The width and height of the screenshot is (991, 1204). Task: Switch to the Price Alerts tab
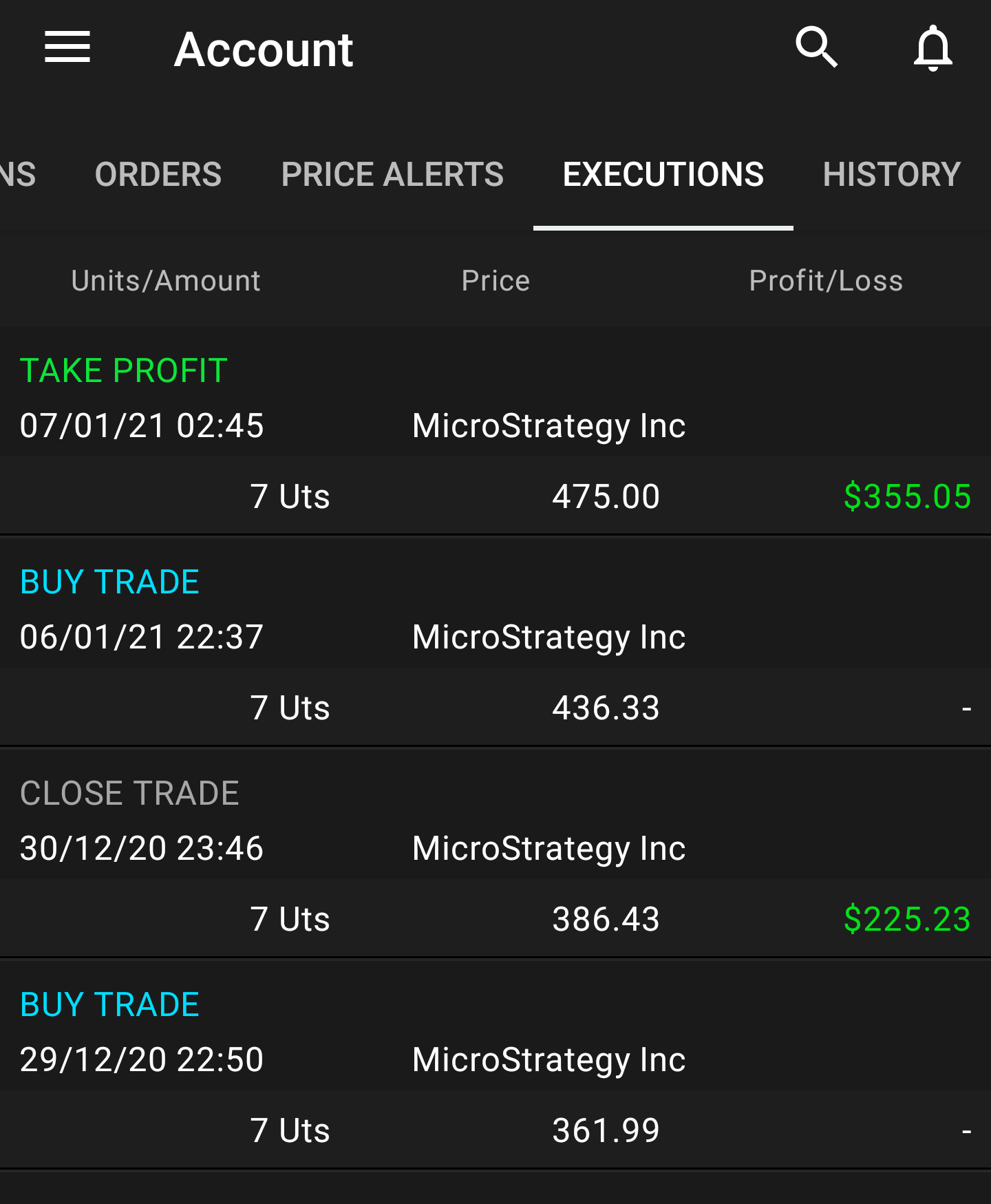point(392,174)
